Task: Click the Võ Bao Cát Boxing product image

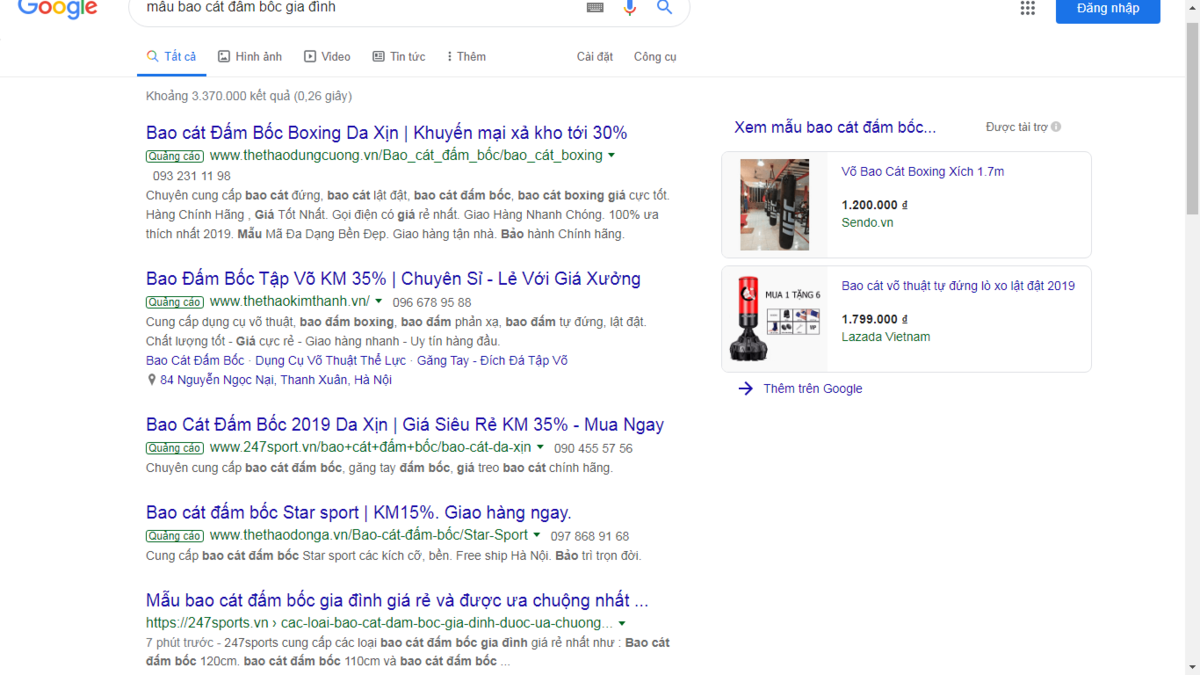Action: pyautogui.click(x=774, y=205)
